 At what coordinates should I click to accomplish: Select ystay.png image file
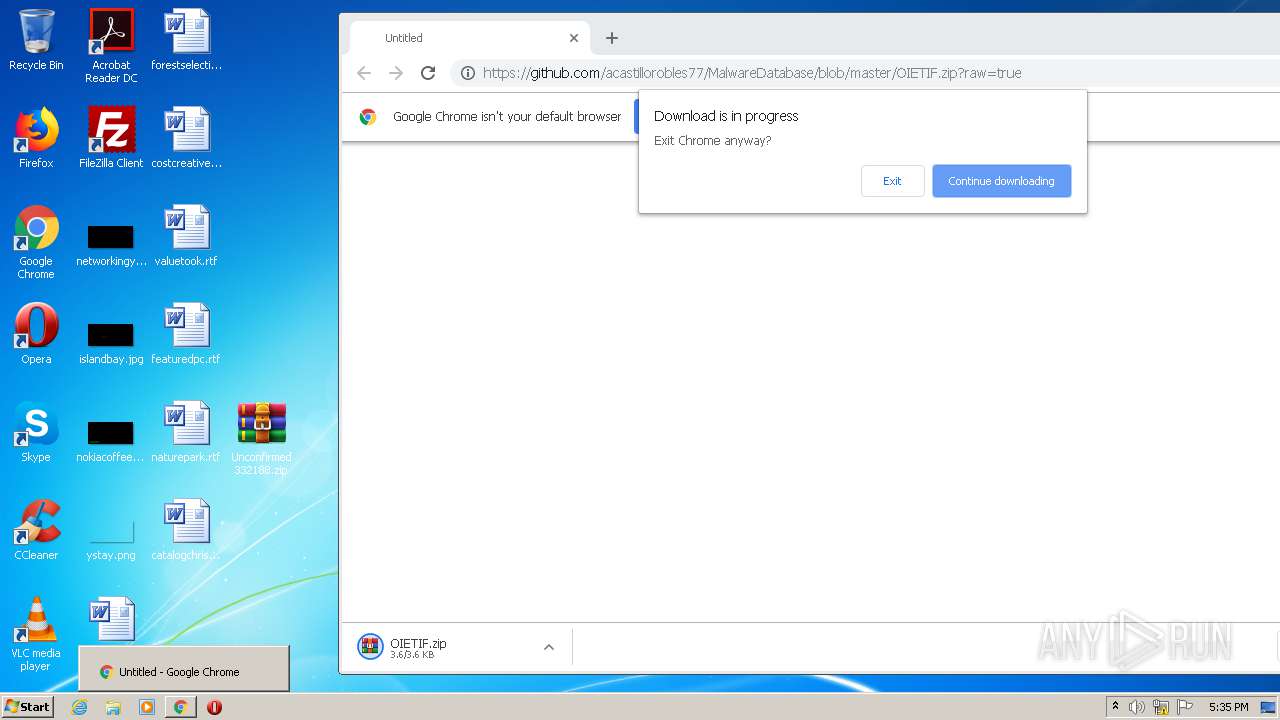111,540
